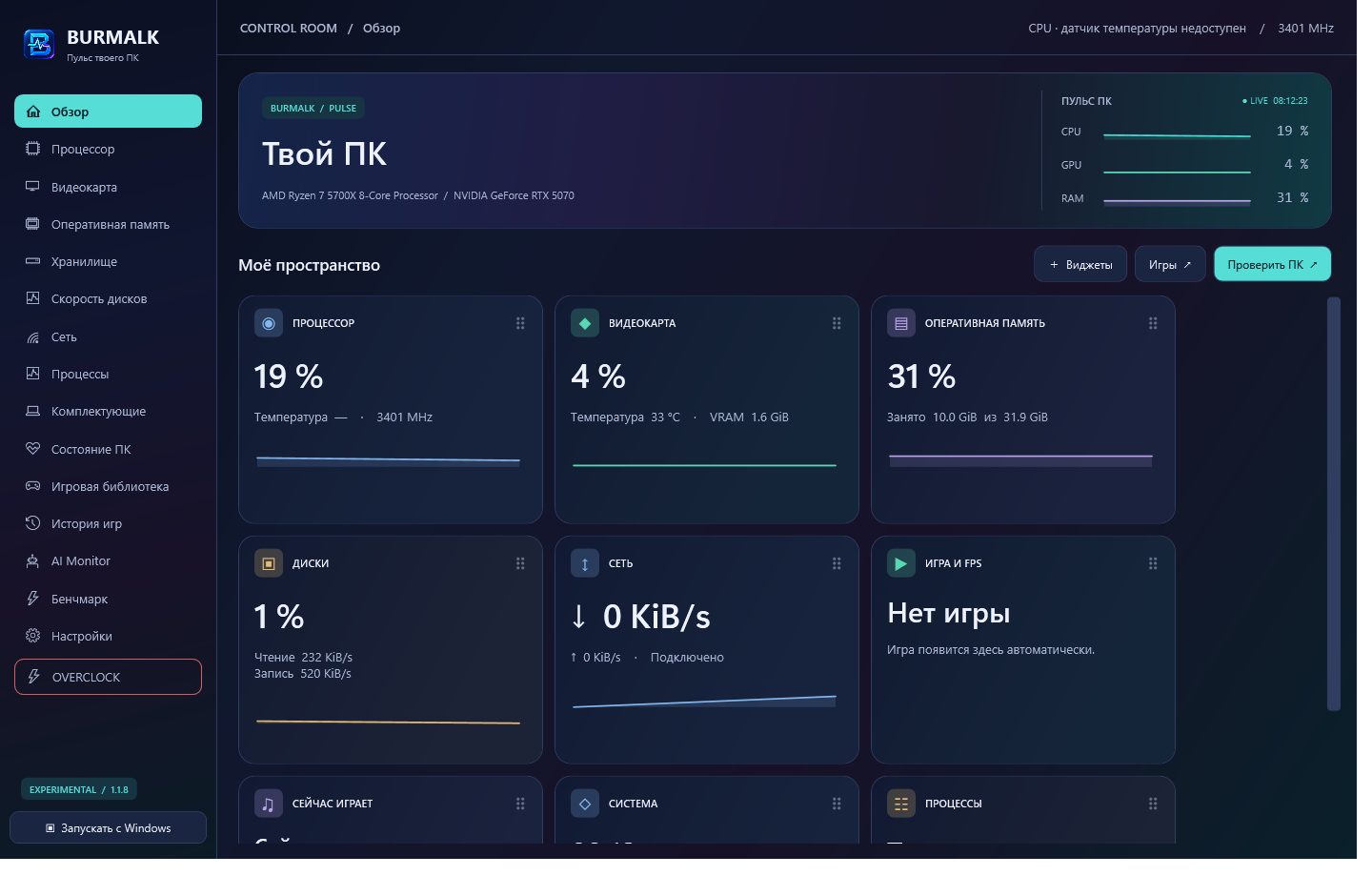Click the OVERCLOCK button
The height and width of the screenshot is (896, 1372).
coord(108,677)
